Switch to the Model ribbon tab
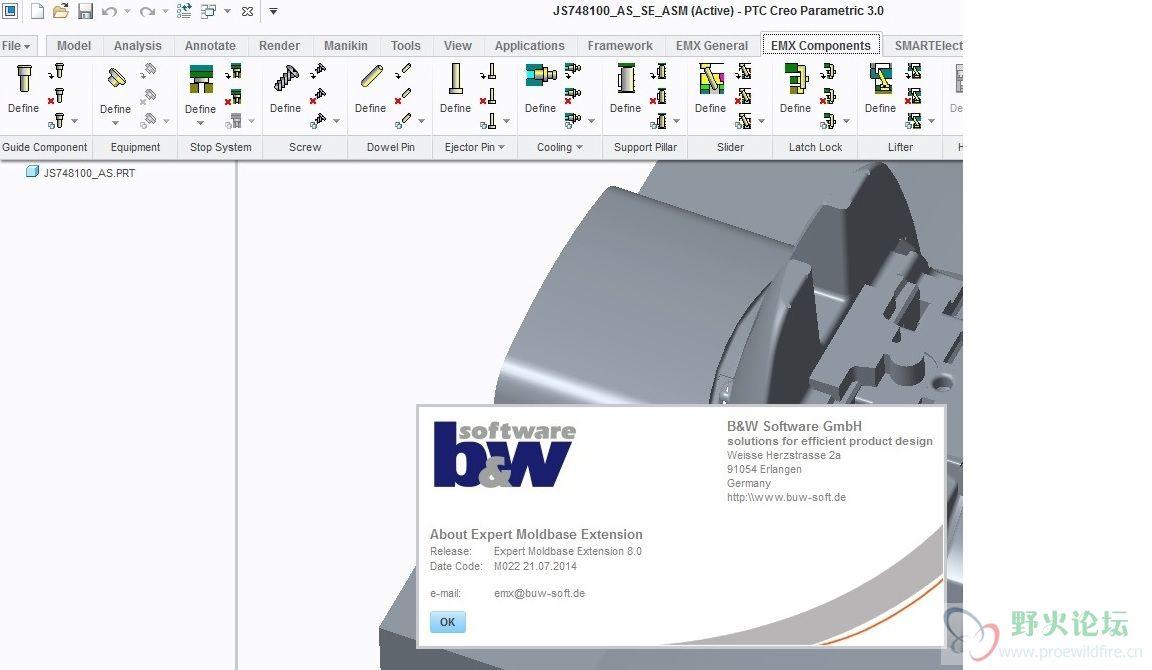 (x=74, y=46)
